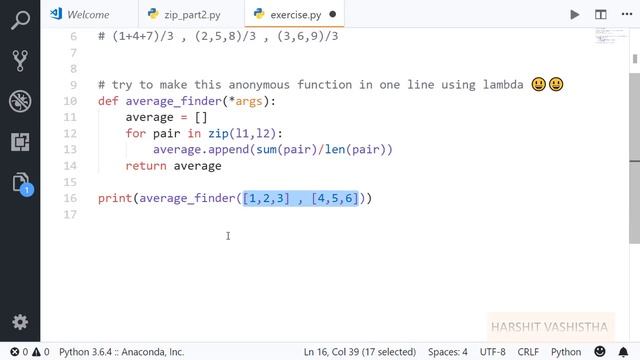This screenshot has height=360, width=640.
Task: Change language mode Python
Action: point(566,352)
